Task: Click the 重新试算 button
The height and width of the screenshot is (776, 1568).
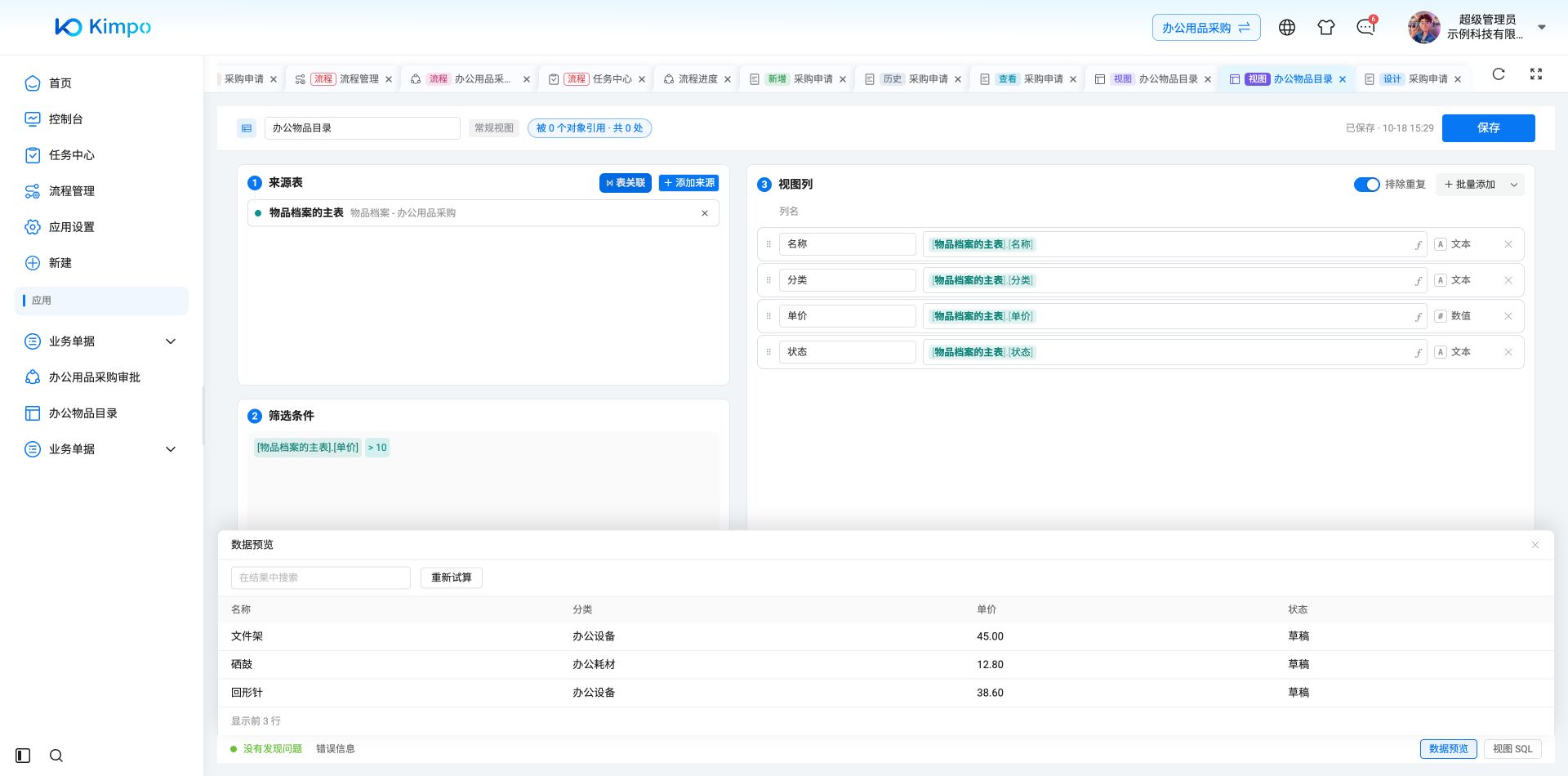Action: tap(452, 578)
